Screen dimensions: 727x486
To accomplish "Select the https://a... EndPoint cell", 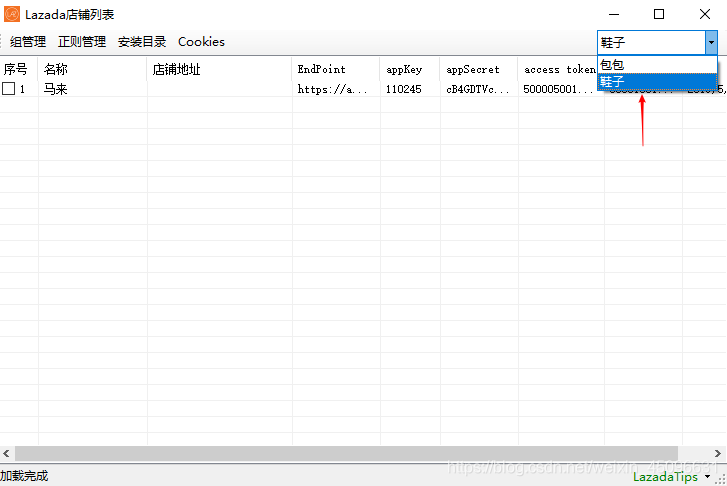I will (x=336, y=89).
